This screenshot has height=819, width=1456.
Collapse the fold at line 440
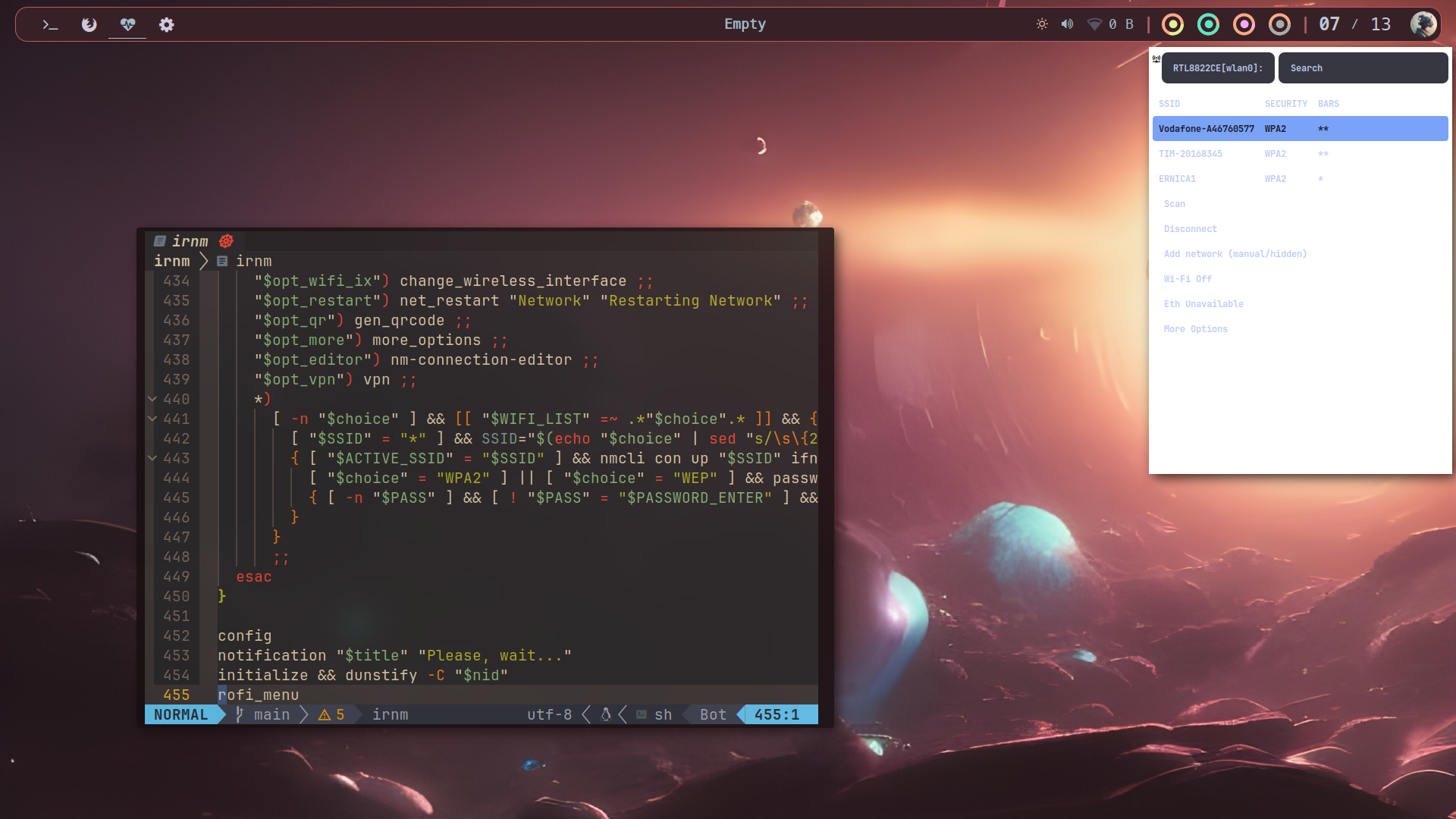click(x=152, y=399)
